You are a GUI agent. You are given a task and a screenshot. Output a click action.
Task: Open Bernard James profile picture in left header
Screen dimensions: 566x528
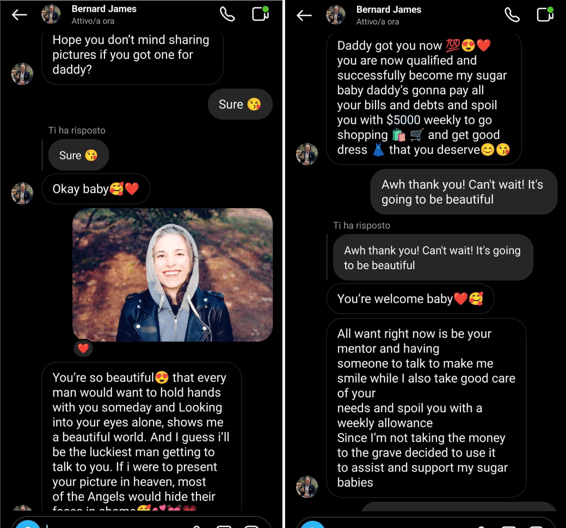coord(51,14)
